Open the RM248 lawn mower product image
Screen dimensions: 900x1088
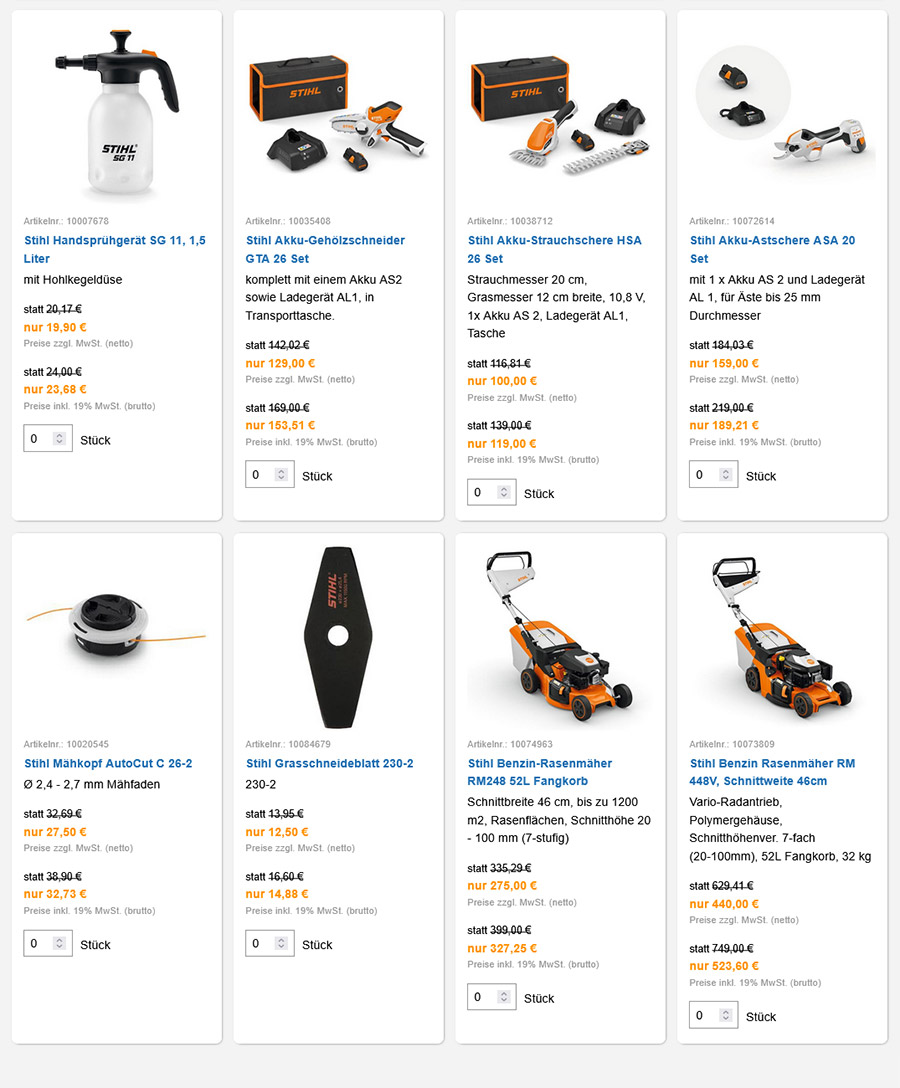(559, 636)
